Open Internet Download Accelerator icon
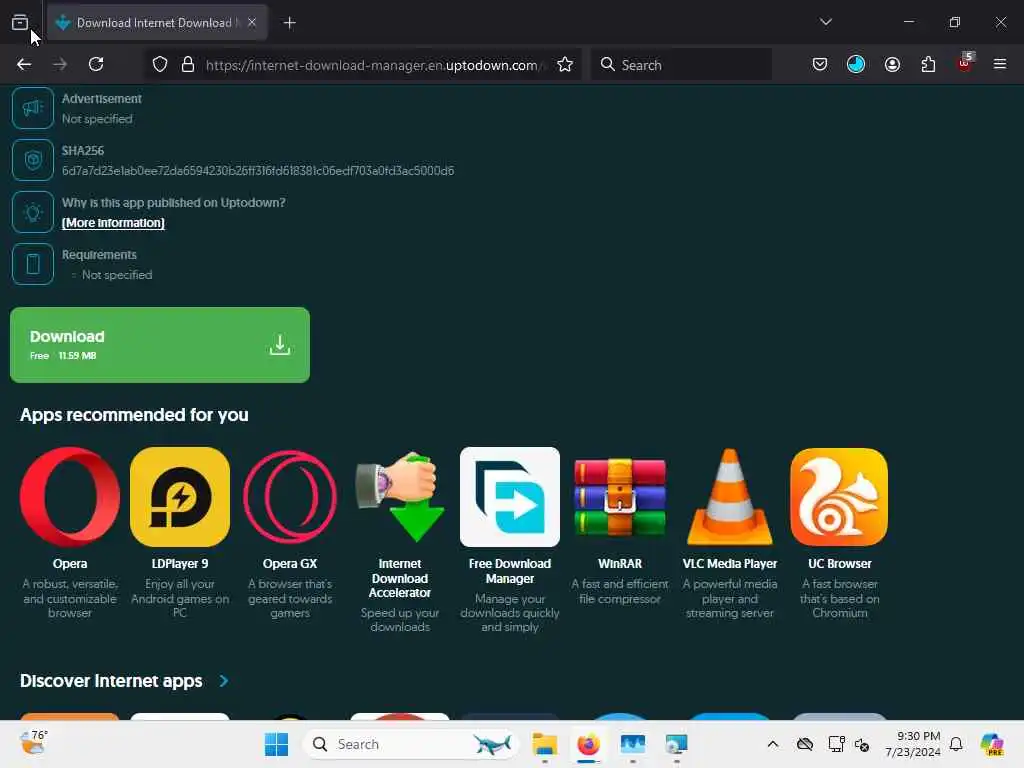Viewport: 1024px width, 768px height. tap(400, 497)
